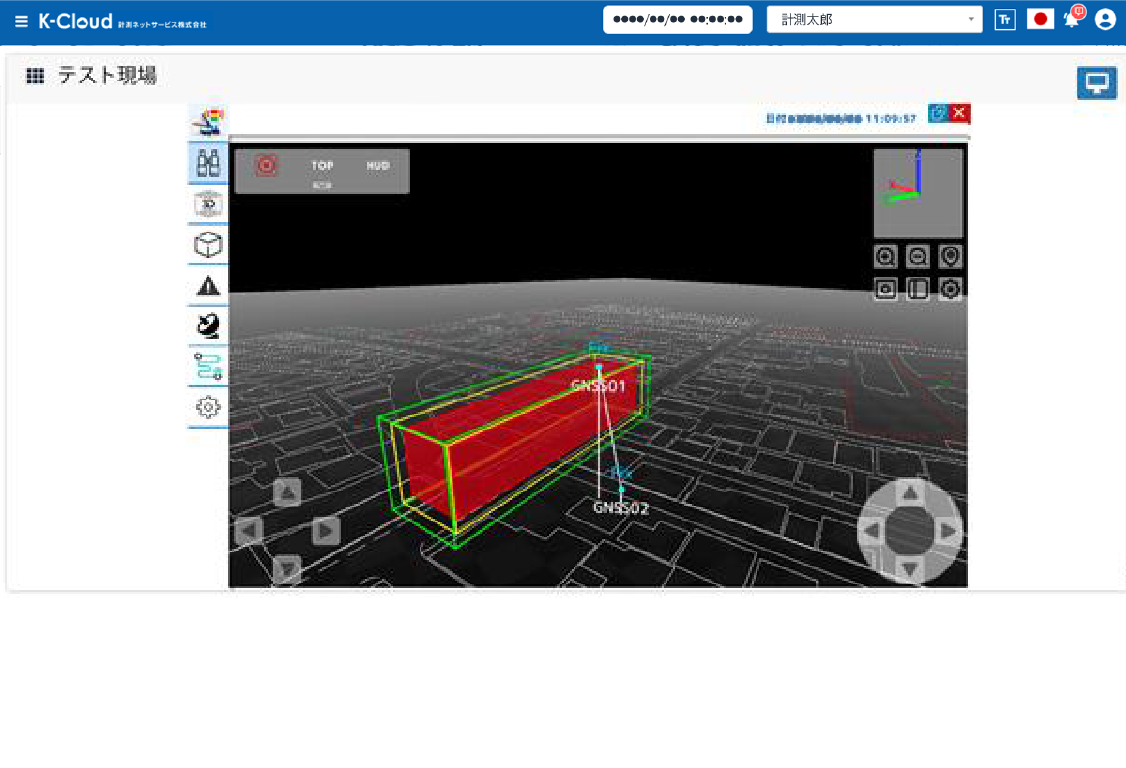Click the text size Tt icon
This screenshot has width=1126, height=768.
pyautogui.click(x=1005, y=20)
